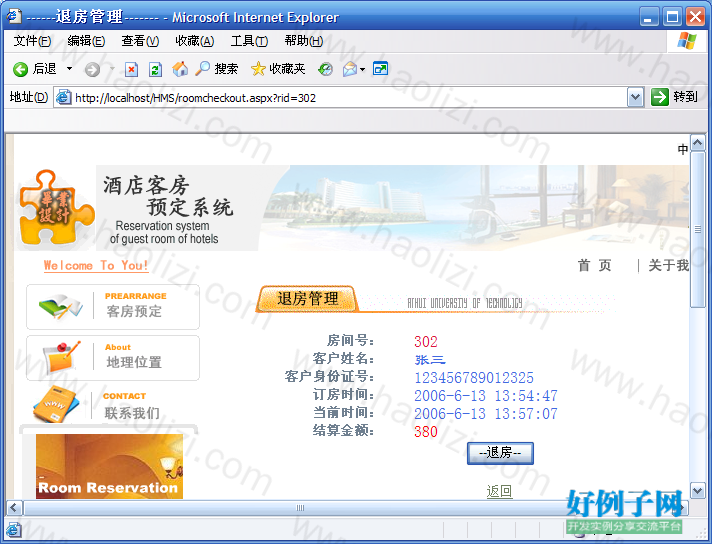Expand the address bar dropdown arrow

(635, 97)
